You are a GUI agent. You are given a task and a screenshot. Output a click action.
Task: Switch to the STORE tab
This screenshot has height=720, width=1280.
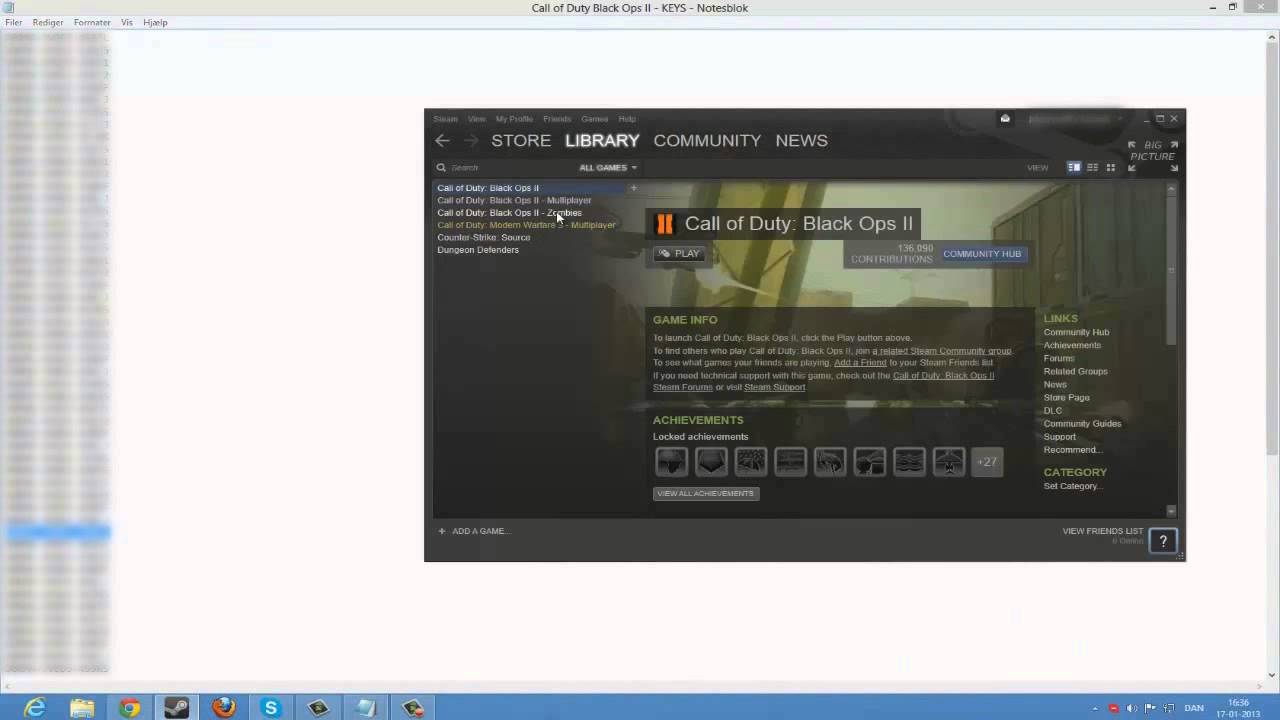[521, 141]
